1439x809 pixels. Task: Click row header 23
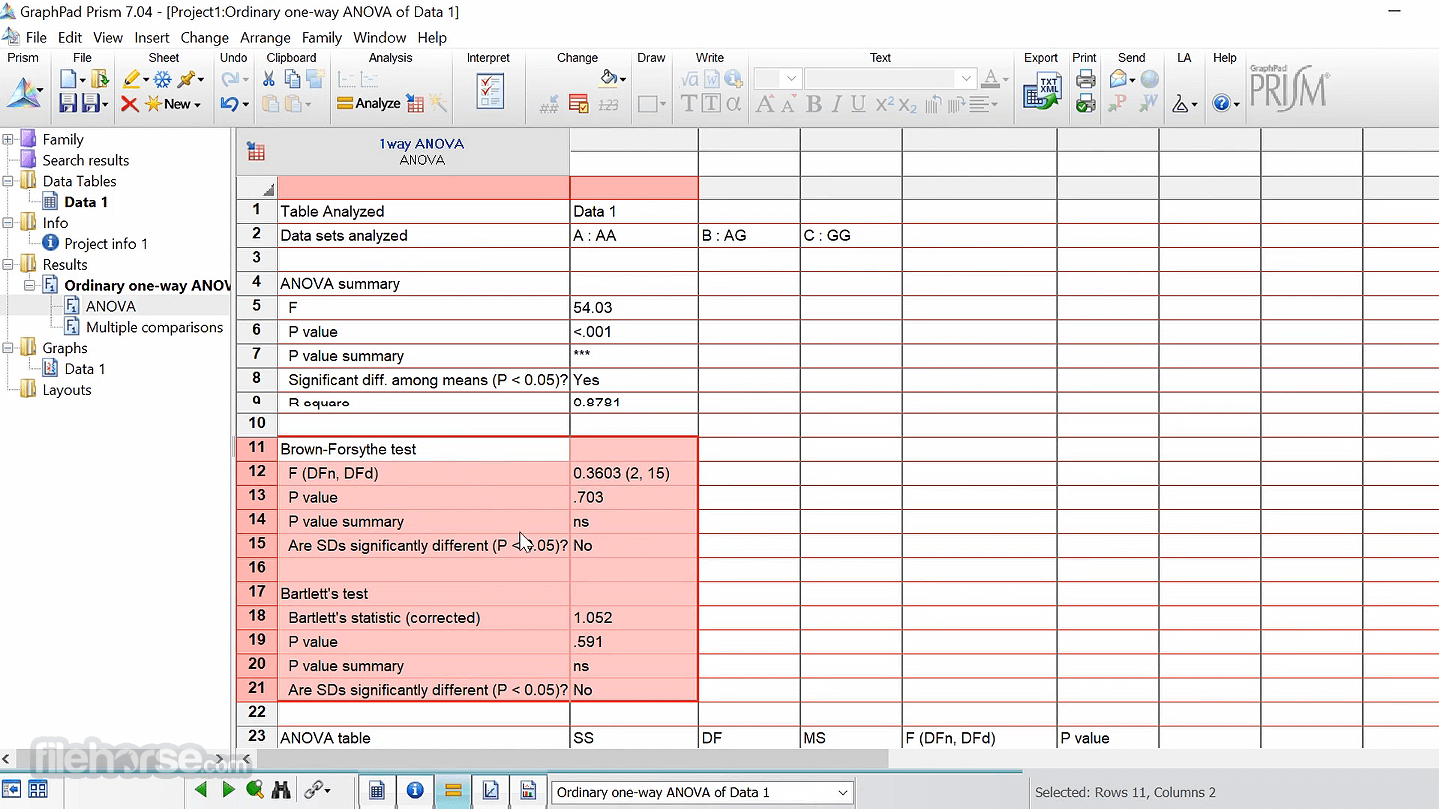(x=257, y=737)
